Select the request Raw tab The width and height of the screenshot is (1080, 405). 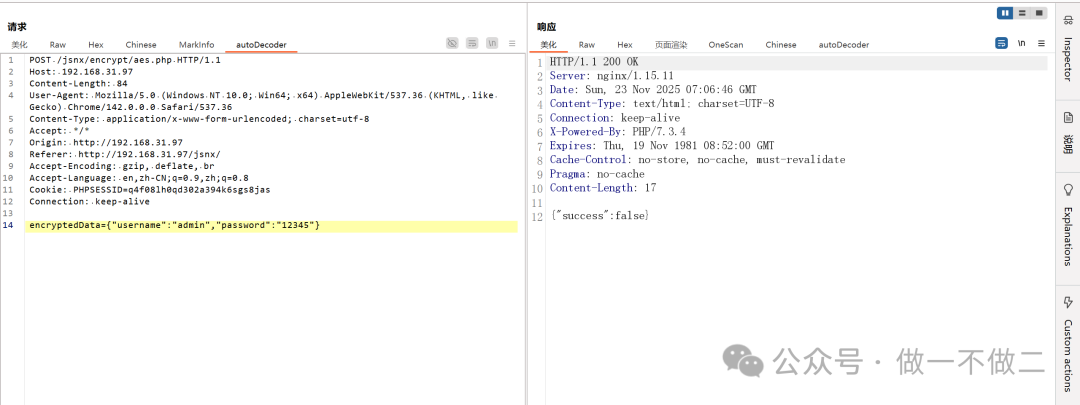coord(58,45)
